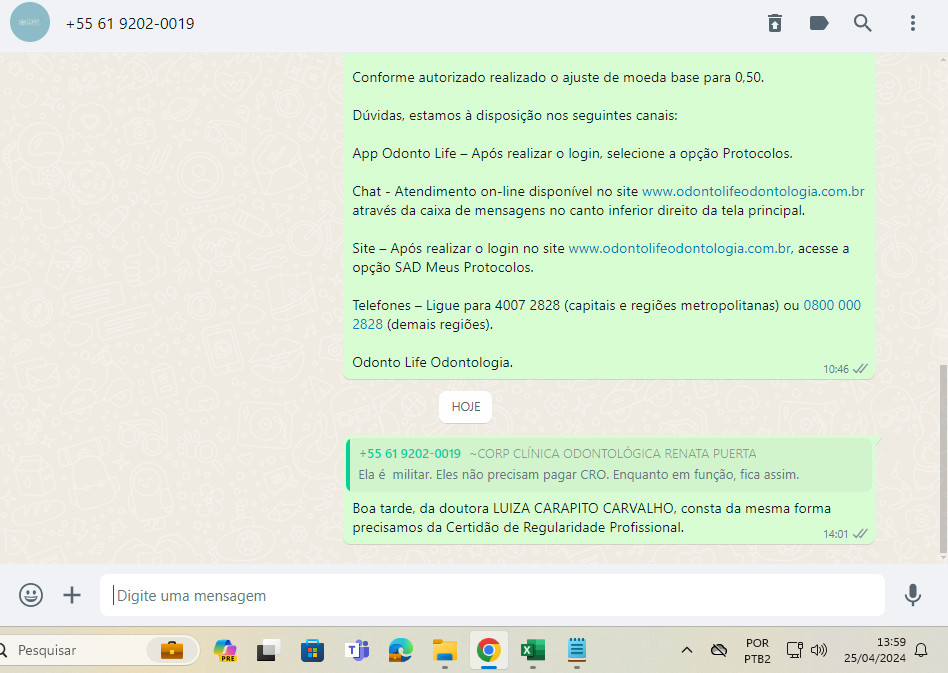Click the network tray icon
The width and height of the screenshot is (948, 673).
tap(794, 650)
